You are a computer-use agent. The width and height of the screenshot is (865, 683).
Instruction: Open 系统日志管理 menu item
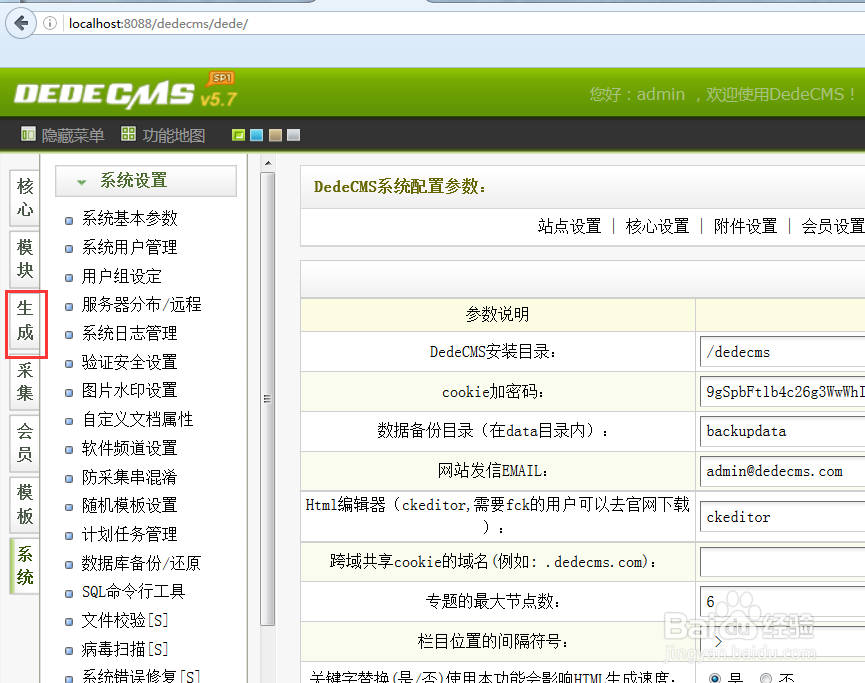click(130, 333)
